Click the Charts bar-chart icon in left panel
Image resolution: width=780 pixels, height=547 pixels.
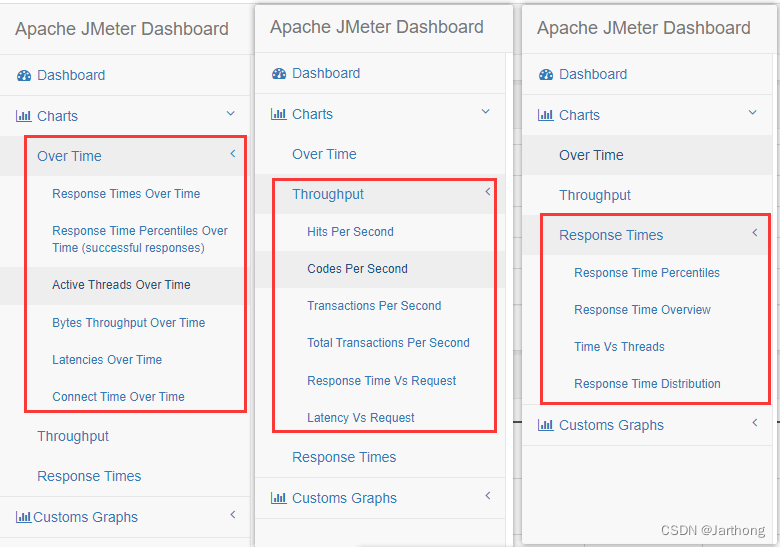[23, 116]
